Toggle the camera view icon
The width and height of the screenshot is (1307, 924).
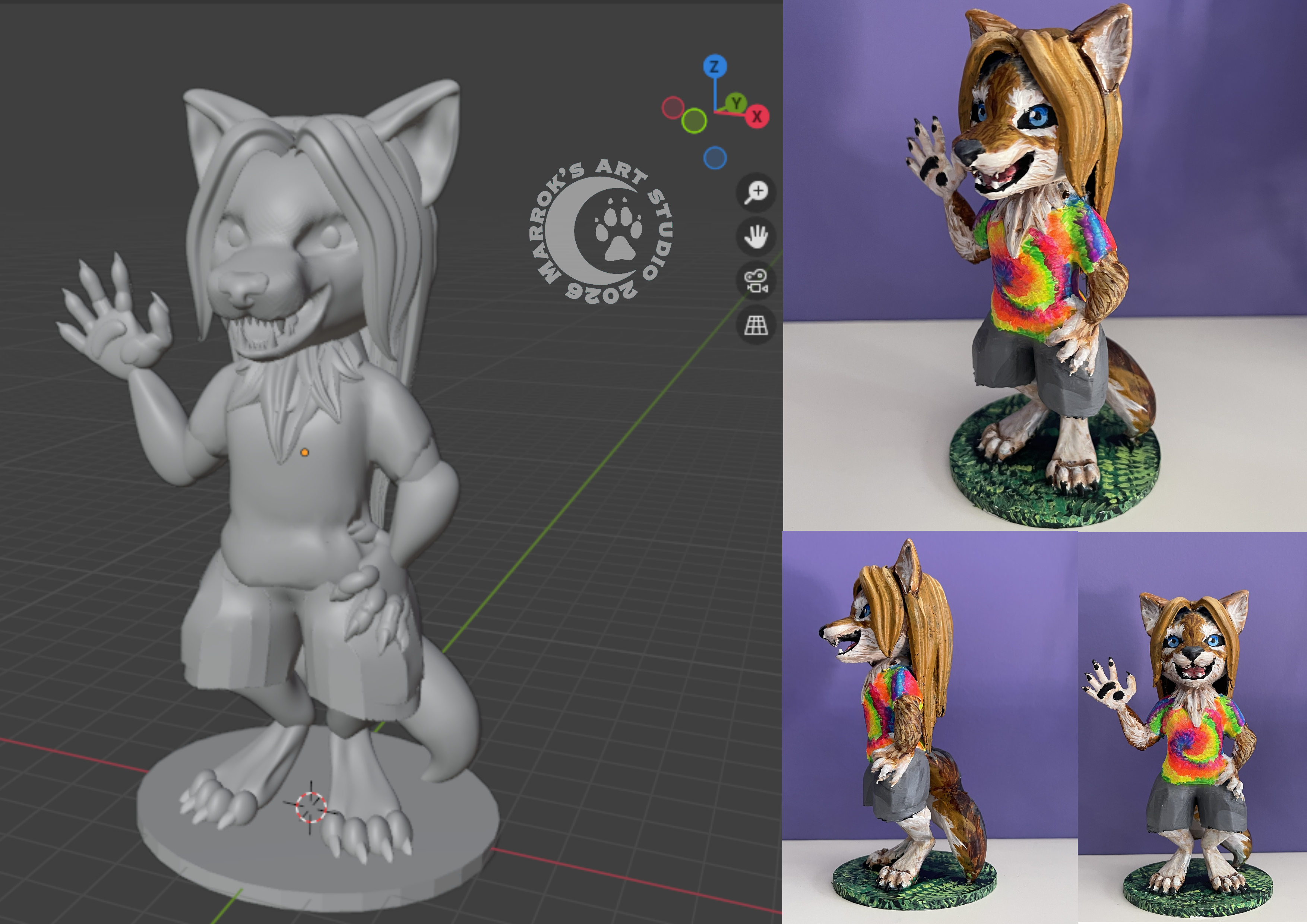click(x=756, y=281)
